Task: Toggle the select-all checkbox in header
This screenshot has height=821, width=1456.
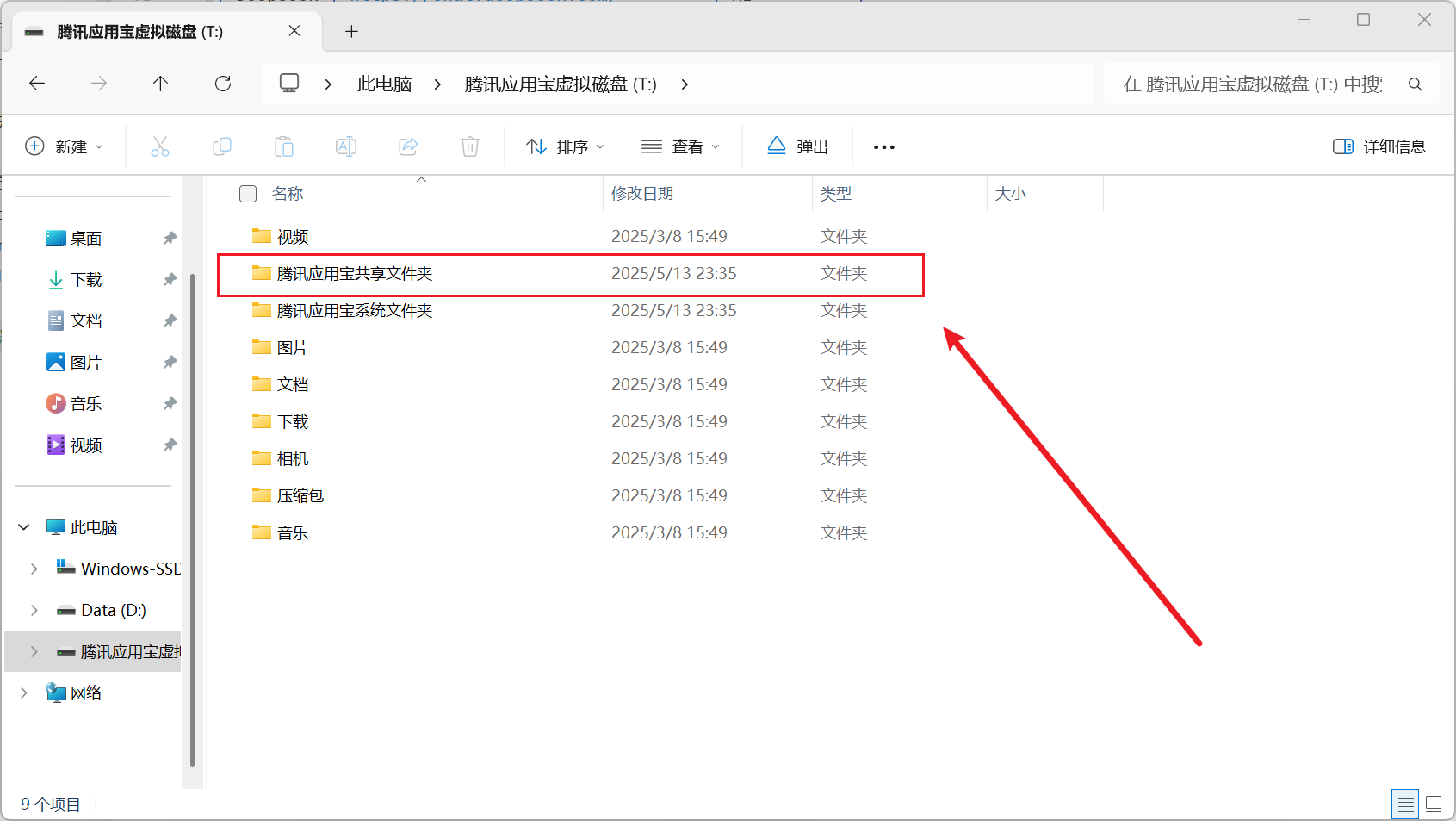Action: point(248,194)
